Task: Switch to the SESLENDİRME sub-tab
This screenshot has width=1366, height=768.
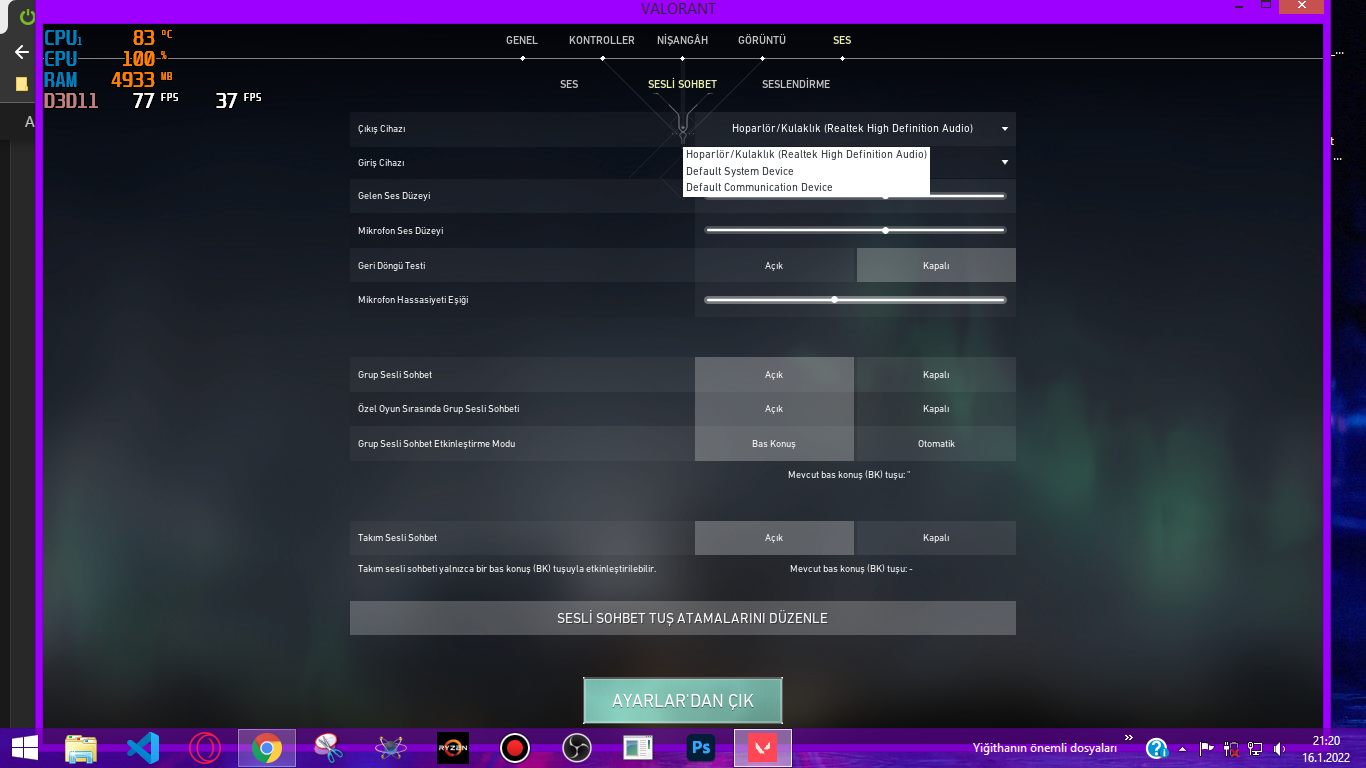Action: 796,85
